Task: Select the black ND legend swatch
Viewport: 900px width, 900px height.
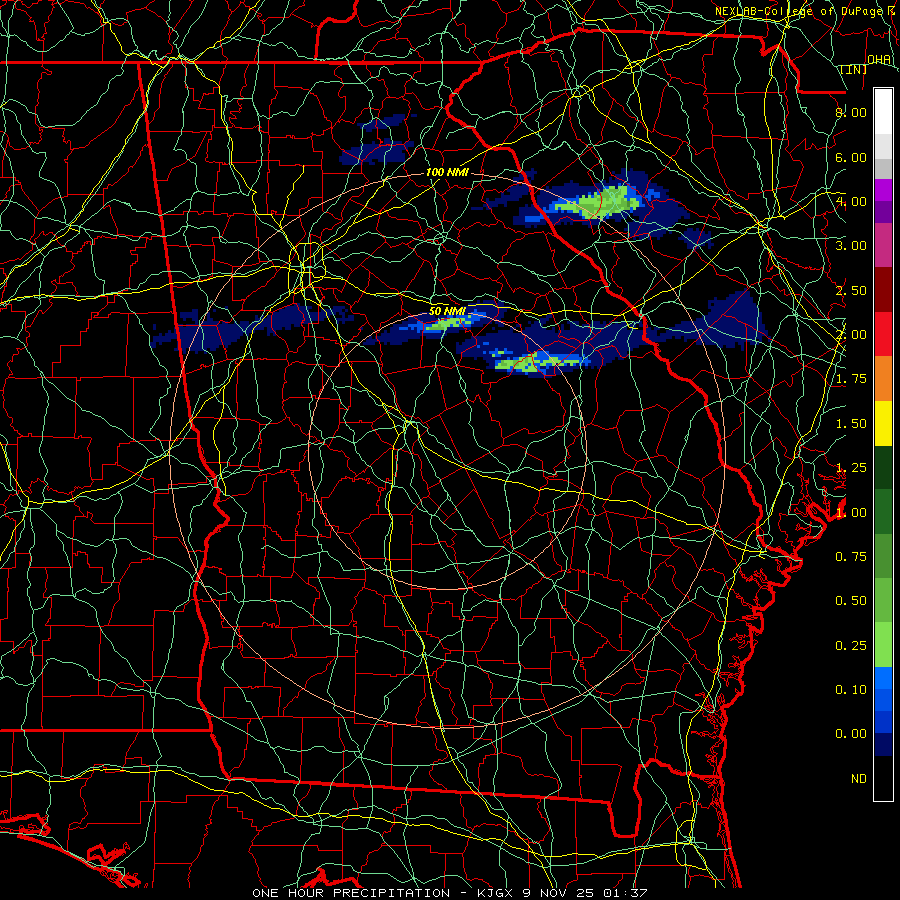Action: coord(883,778)
